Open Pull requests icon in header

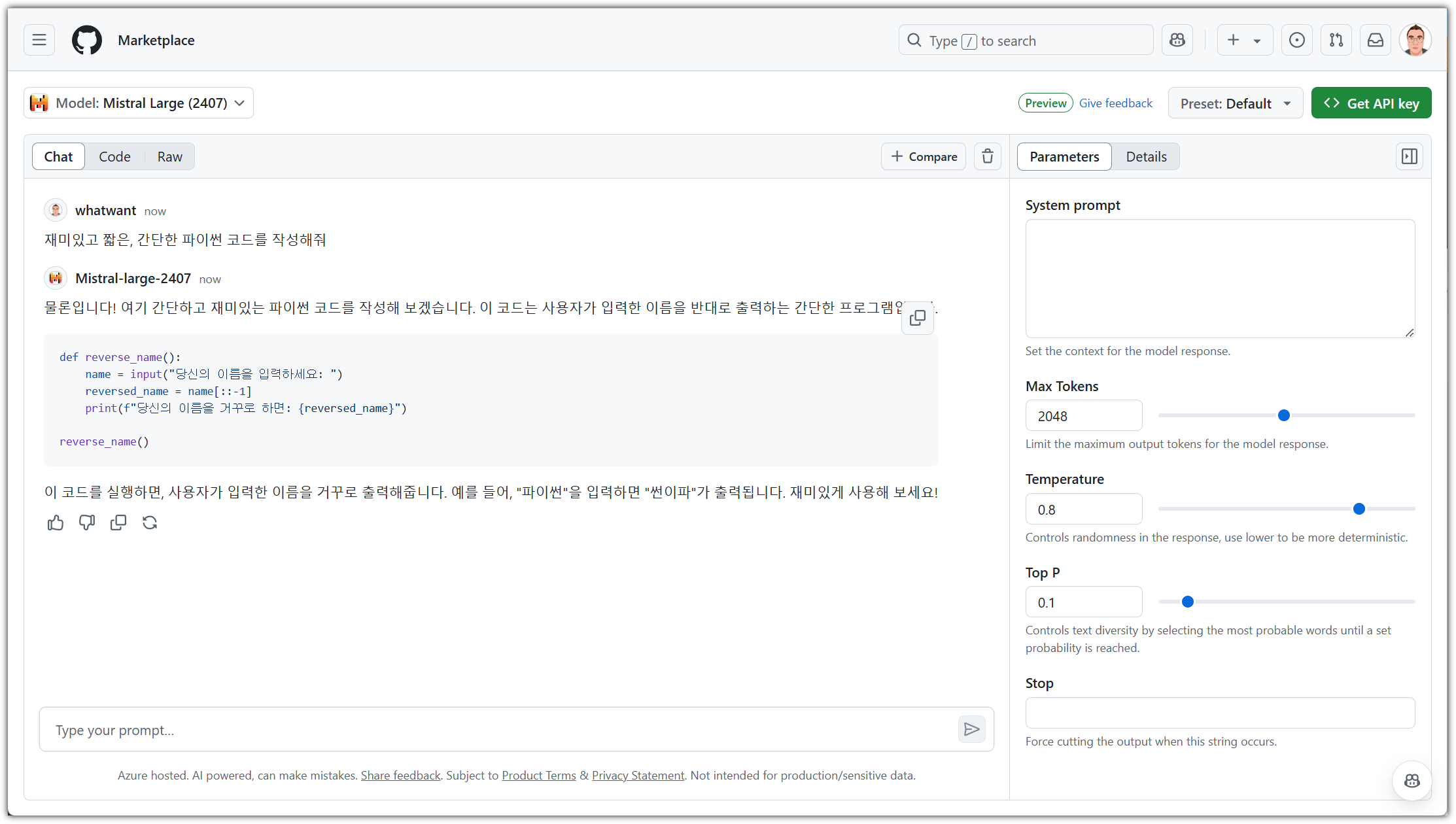point(1336,40)
